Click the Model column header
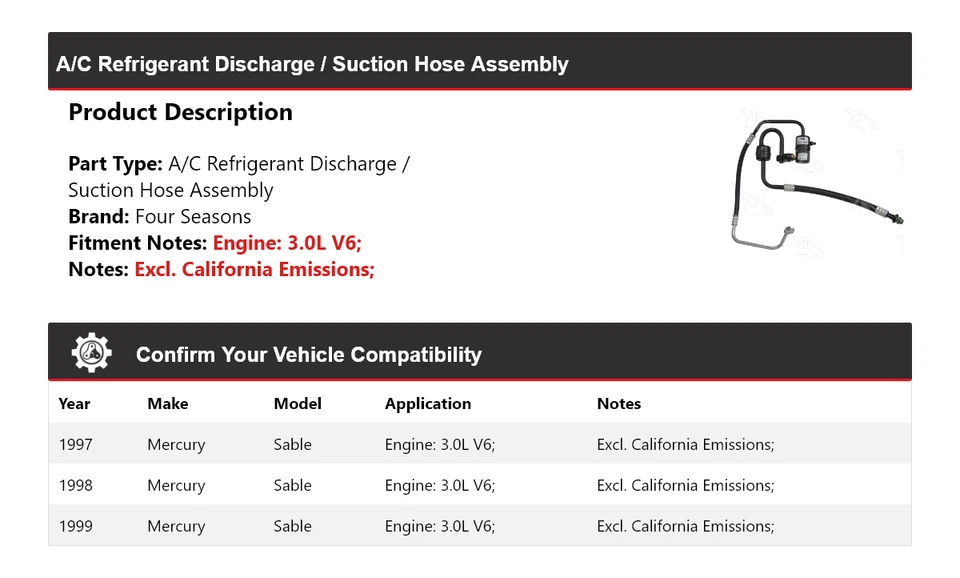 pyautogui.click(x=297, y=404)
